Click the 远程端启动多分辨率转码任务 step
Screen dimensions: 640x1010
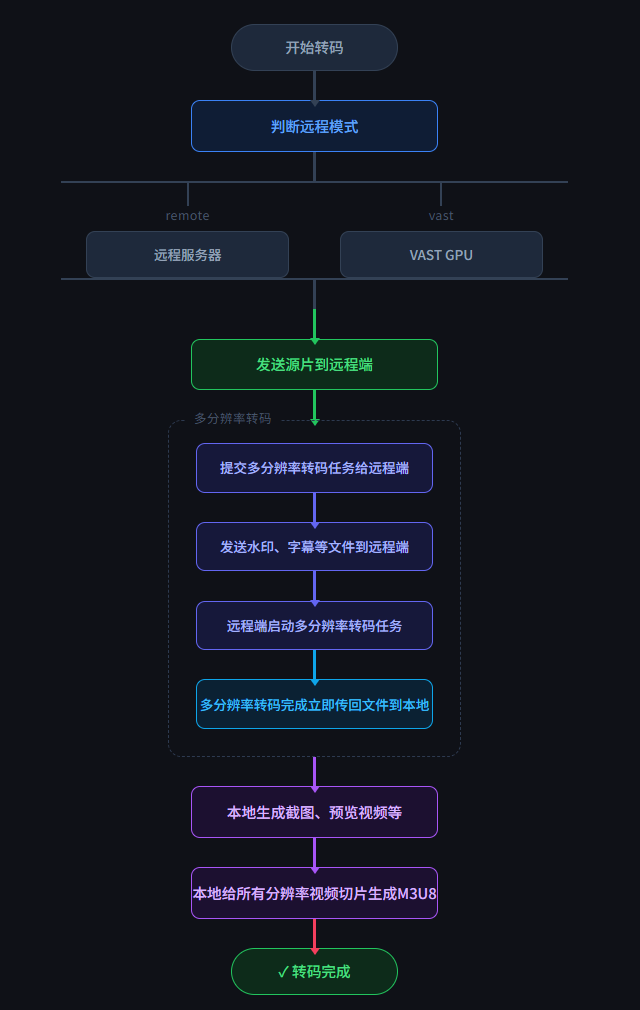[314, 626]
